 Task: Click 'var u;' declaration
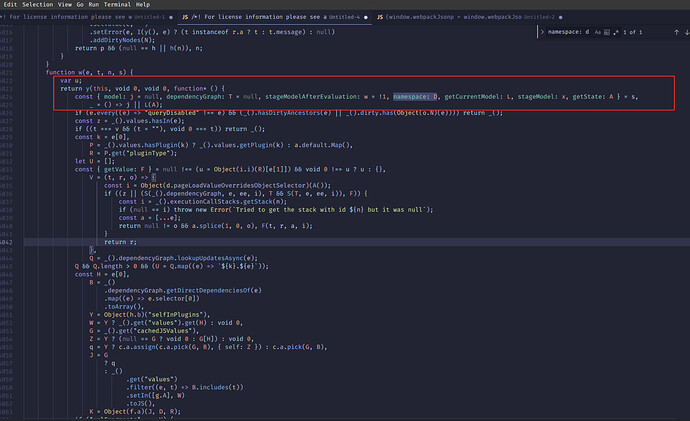[71, 81]
